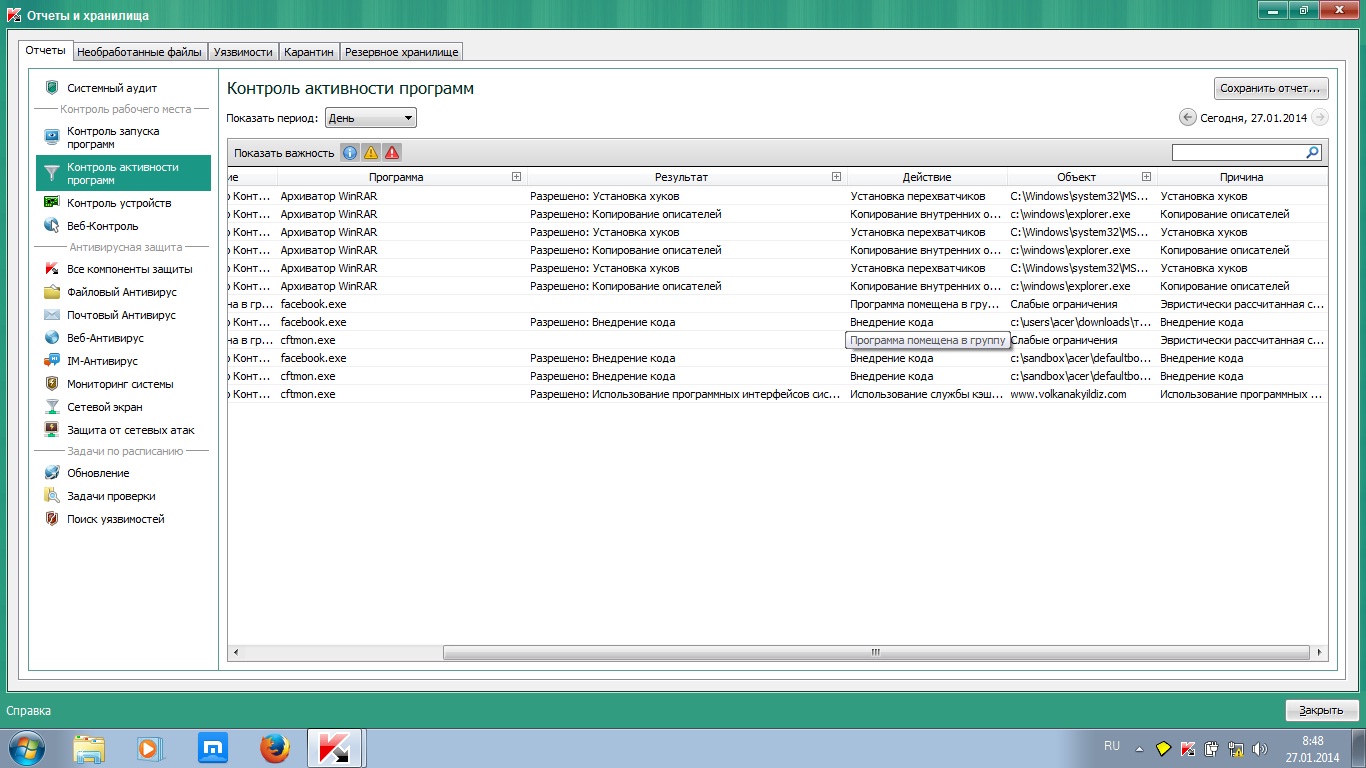Select the Firewall (Сетевой экран) icon
Screen dimensions: 1366x768
(52, 407)
